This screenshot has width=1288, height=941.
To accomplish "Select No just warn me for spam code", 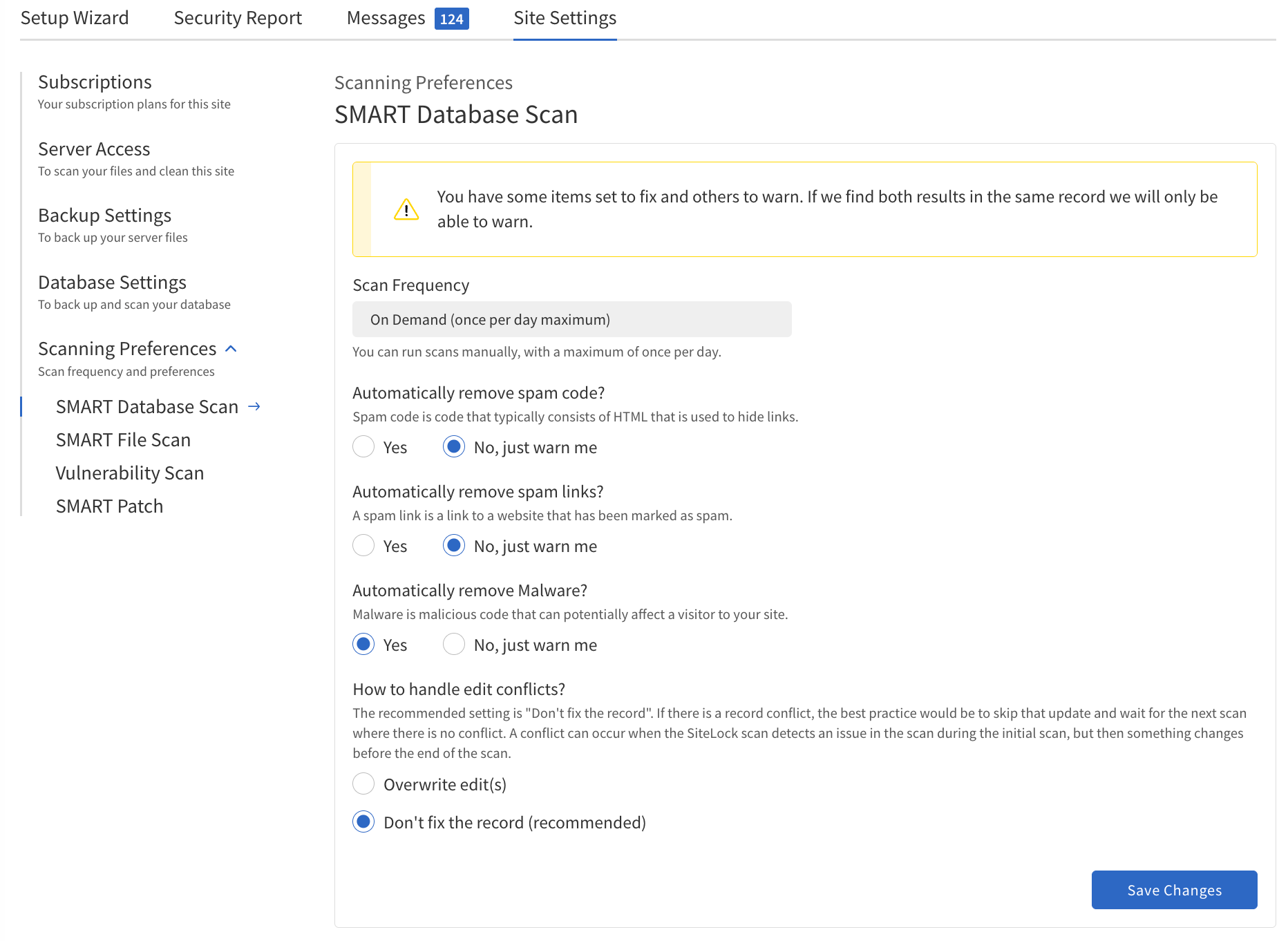I will [454, 447].
